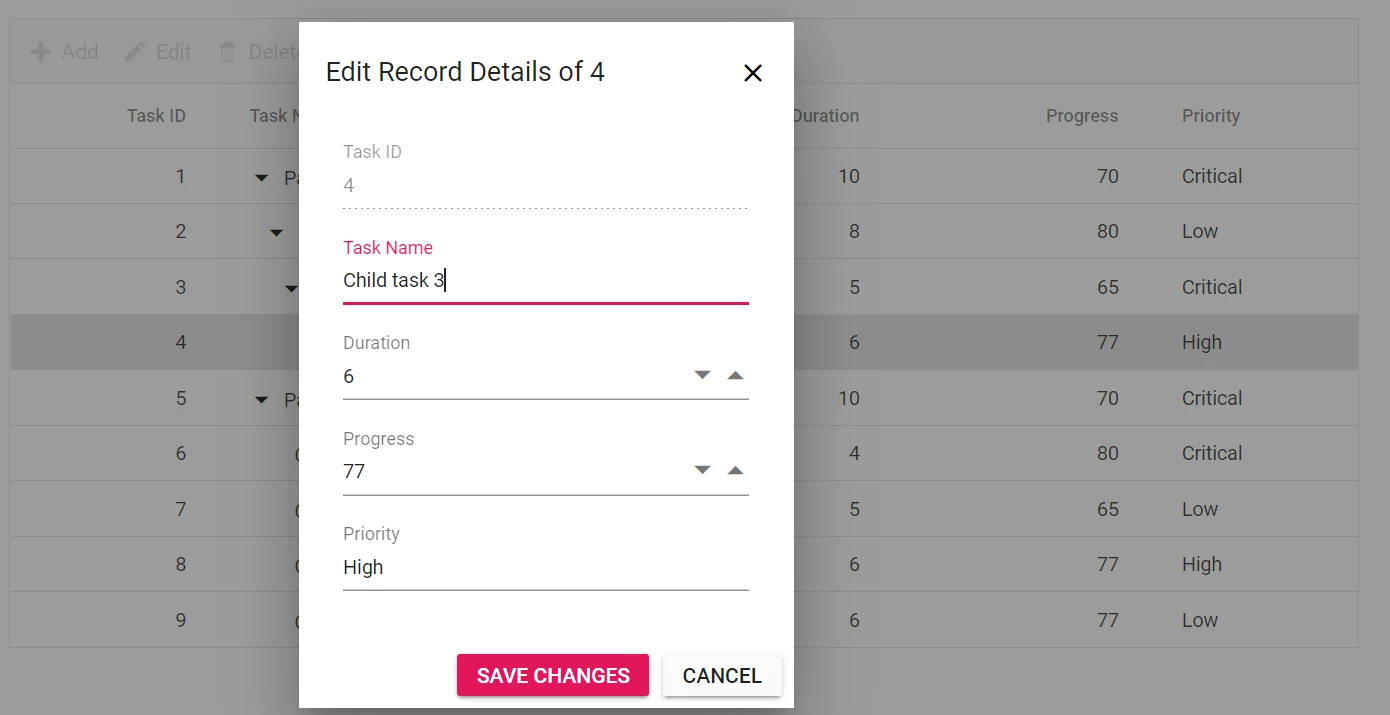Close the Edit Record dialog with the X icon
The image size is (1390, 715).
coord(752,73)
